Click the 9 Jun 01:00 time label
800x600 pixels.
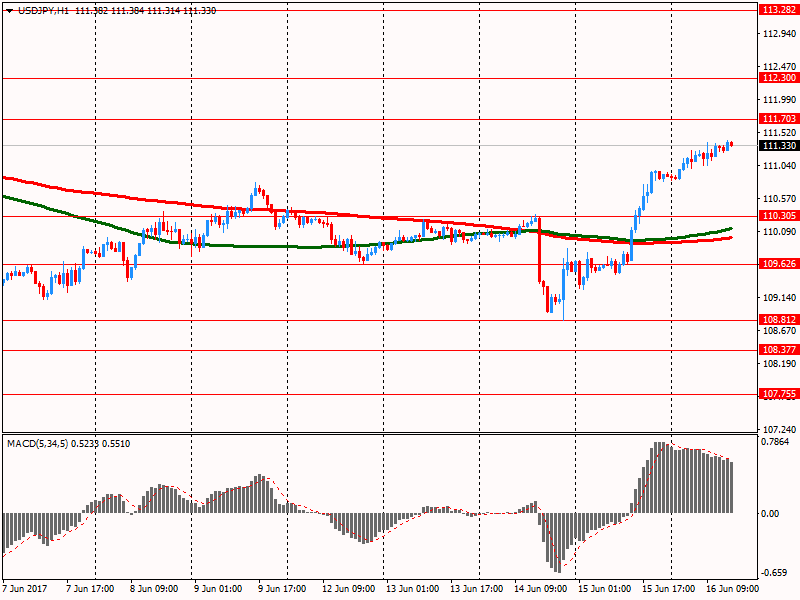pos(218,588)
